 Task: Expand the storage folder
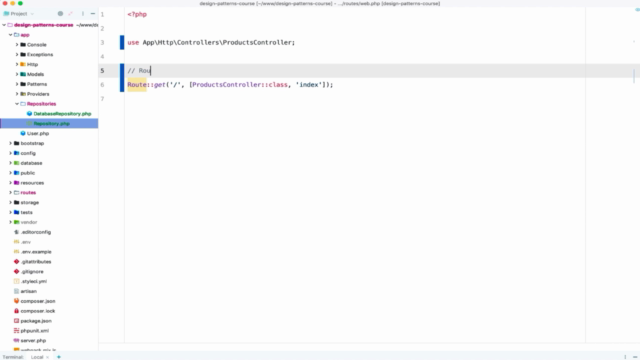11,202
